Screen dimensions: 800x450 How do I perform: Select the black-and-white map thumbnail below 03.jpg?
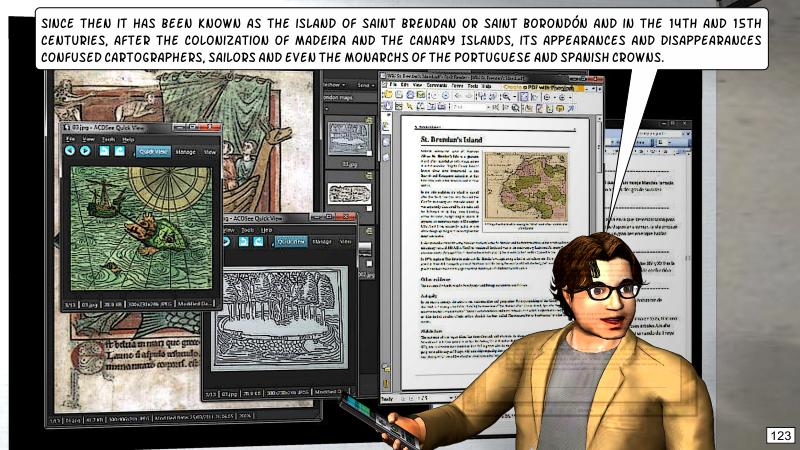click(x=349, y=194)
